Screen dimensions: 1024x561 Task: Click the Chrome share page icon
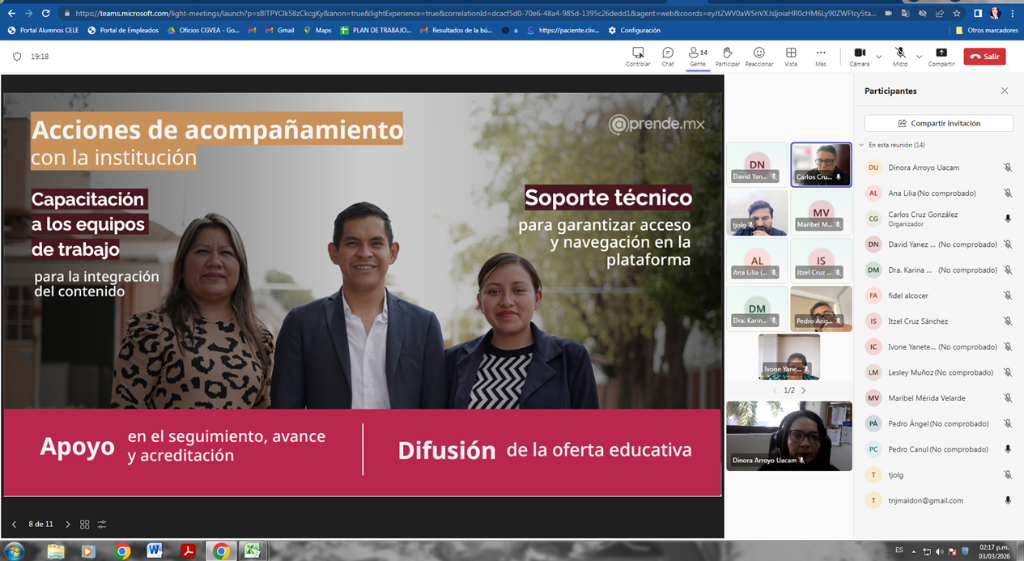point(939,13)
